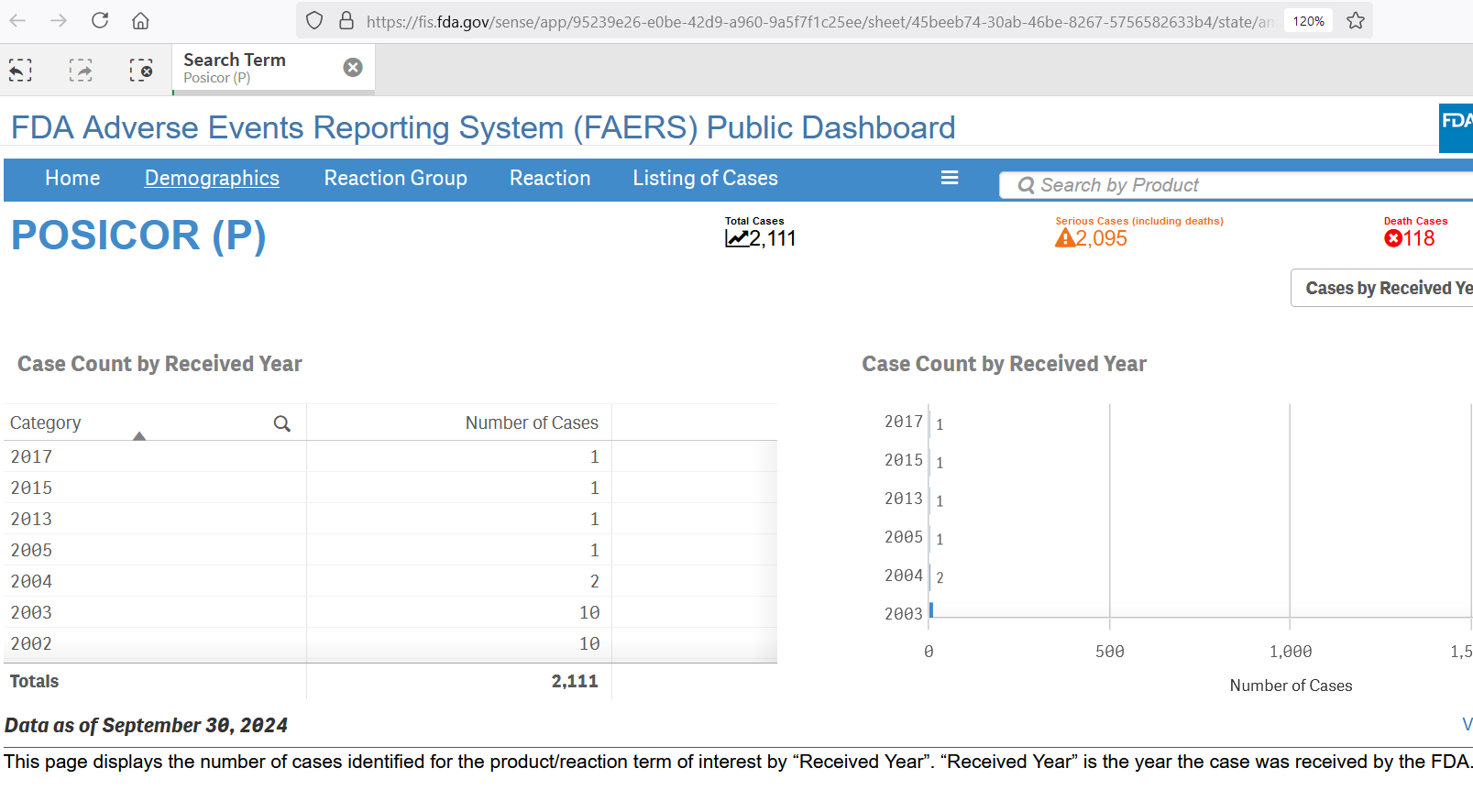The height and width of the screenshot is (812, 1473).
Task: Click Data as of September 30, 2024
Action: (x=146, y=726)
